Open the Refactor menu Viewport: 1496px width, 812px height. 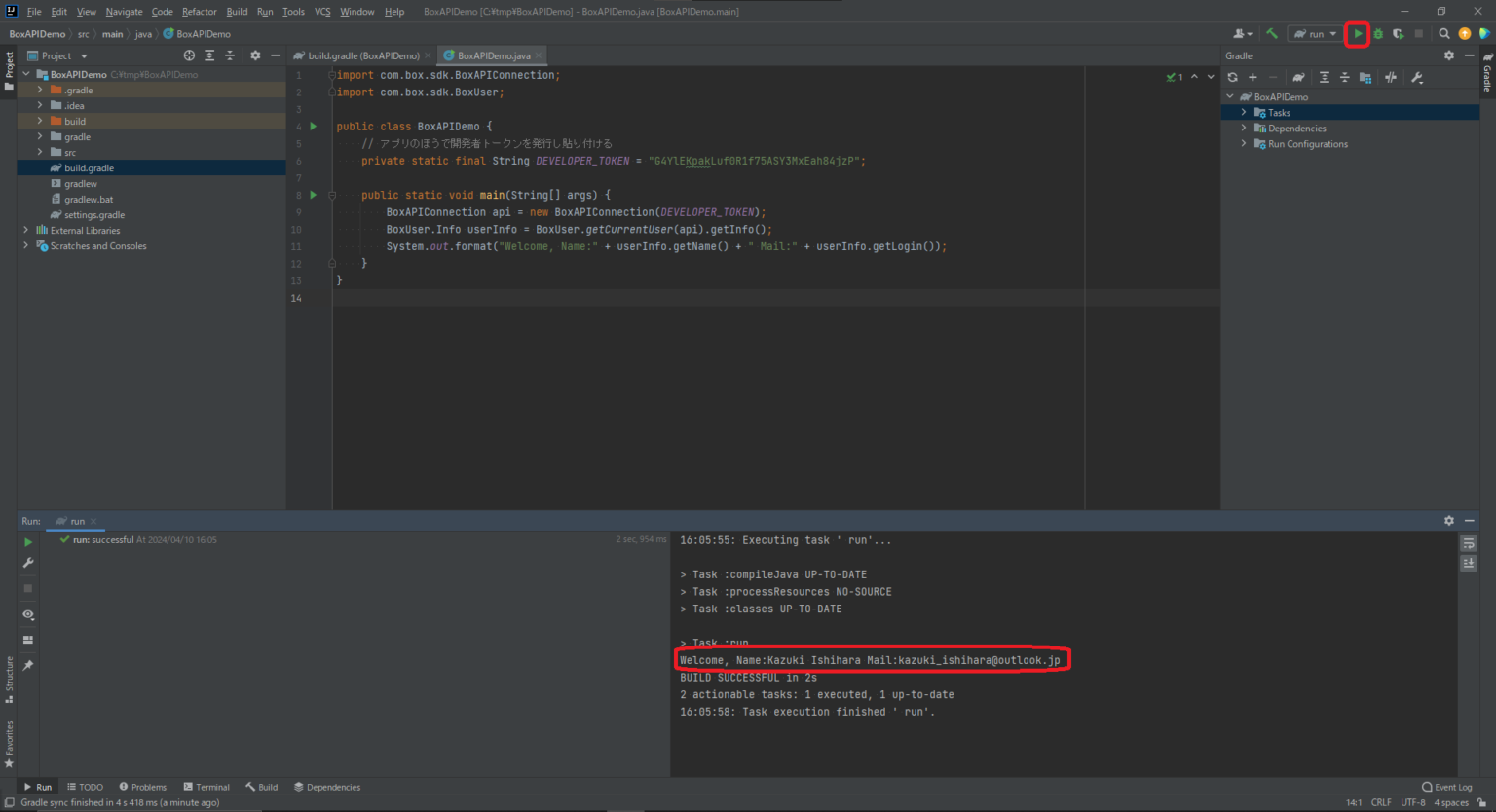[199, 12]
